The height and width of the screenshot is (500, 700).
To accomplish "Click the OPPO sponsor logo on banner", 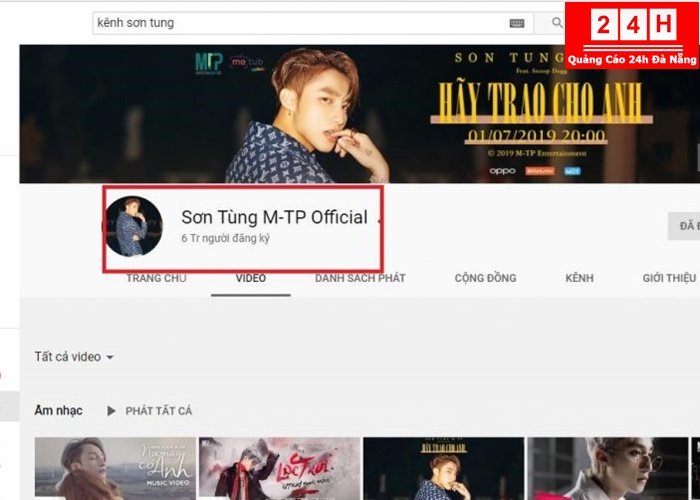I will 502,171.
